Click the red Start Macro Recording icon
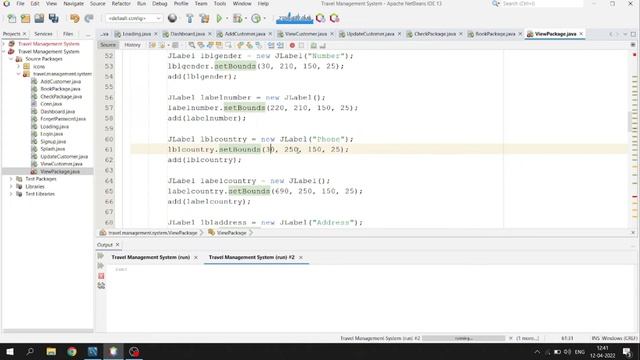The width and height of the screenshot is (640, 360). coord(292,45)
